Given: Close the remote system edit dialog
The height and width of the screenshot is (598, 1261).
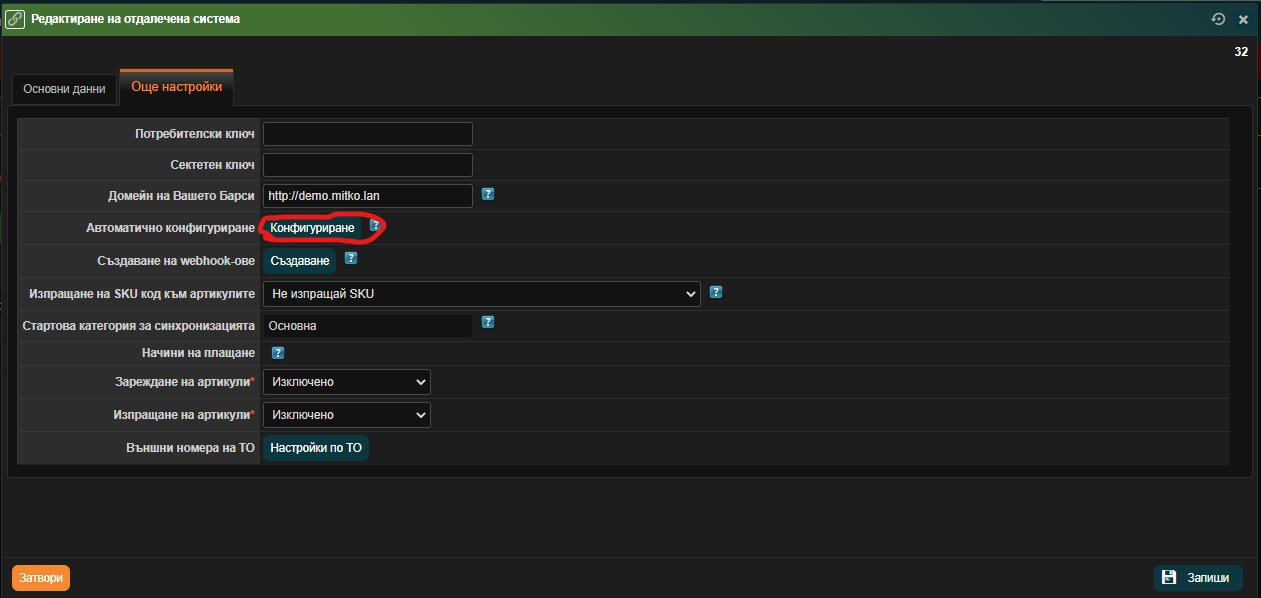Looking at the screenshot, I should click(x=1243, y=19).
